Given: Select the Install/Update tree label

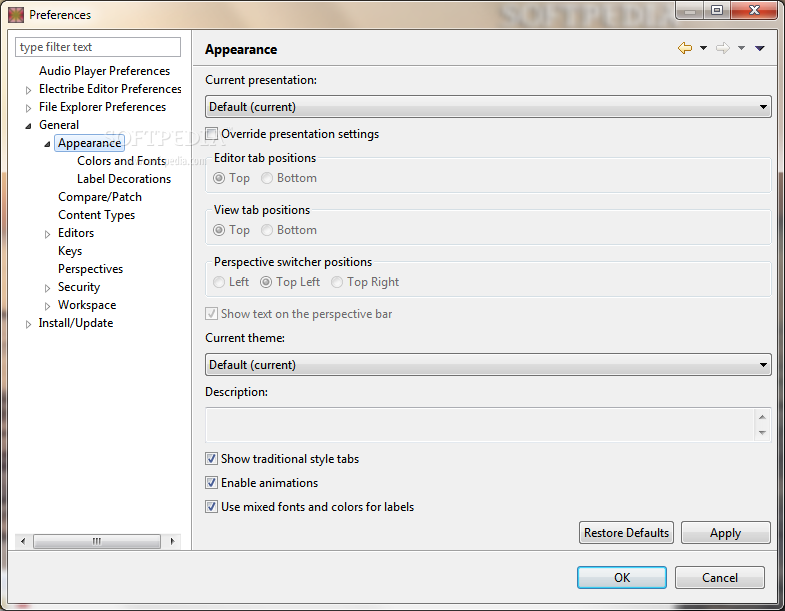Looking at the screenshot, I should point(76,324).
